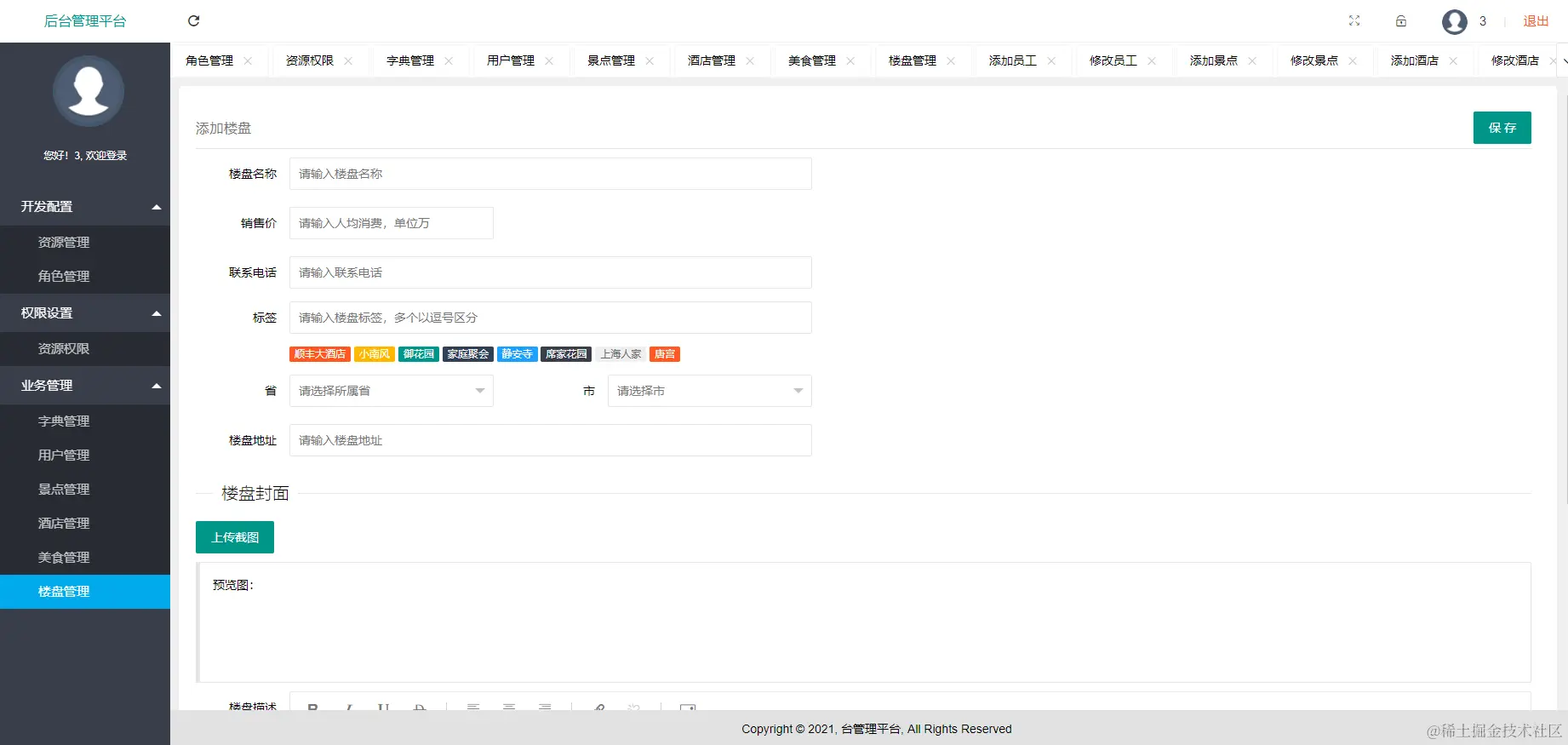Close the 景点管理 tab
The height and width of the screenshot is (745, 1568).
point(650,60)
